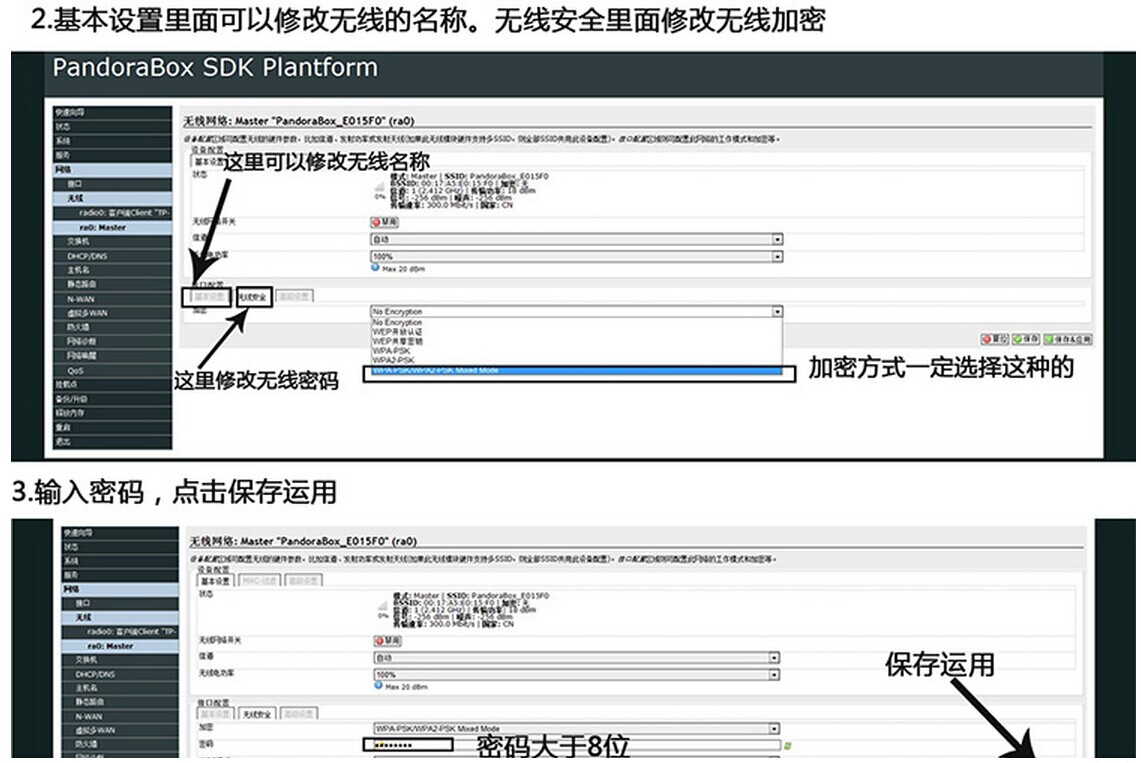
Task: Open N-WAN in step 2 sidebar
Action: (x=112, y=299)
